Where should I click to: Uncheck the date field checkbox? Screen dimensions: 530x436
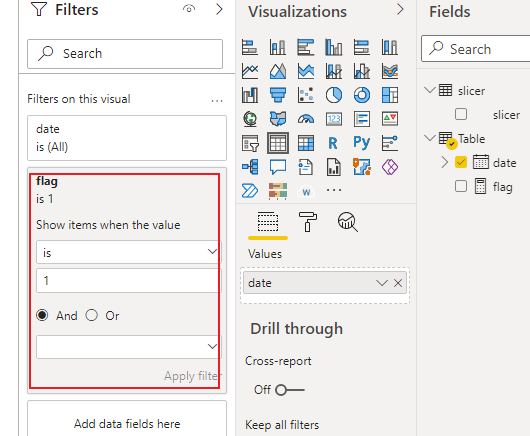[x=461, y=162]
